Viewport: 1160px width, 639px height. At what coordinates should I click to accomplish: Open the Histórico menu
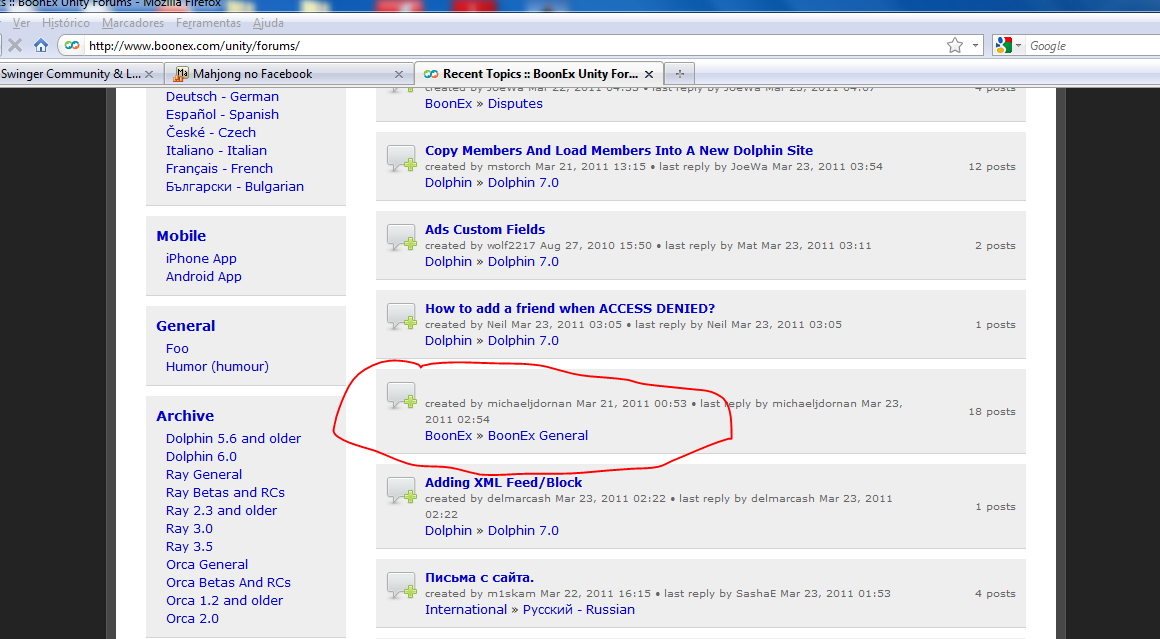pos(66,23)
